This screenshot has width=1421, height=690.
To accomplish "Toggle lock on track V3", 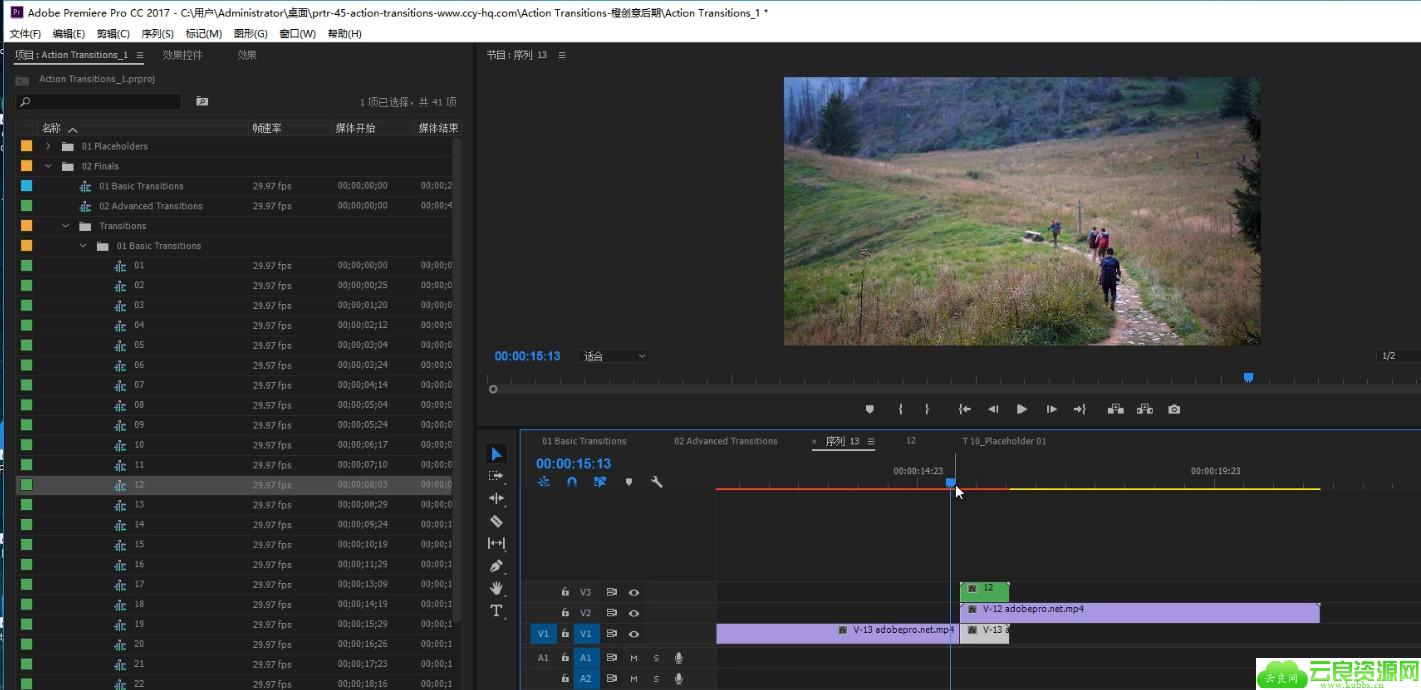I will pos(565,592).
